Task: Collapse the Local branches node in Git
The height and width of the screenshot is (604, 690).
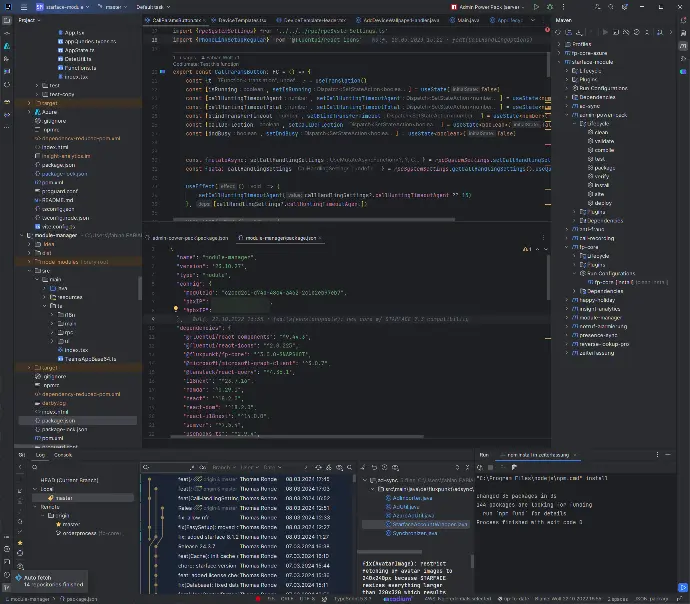Action: point(35,489)
